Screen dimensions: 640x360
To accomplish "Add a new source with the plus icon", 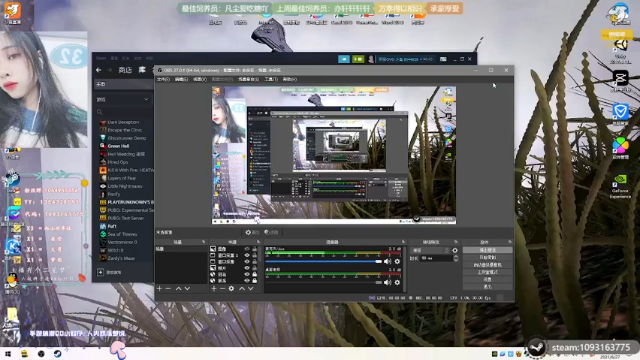I will click(x=214, y=289).
